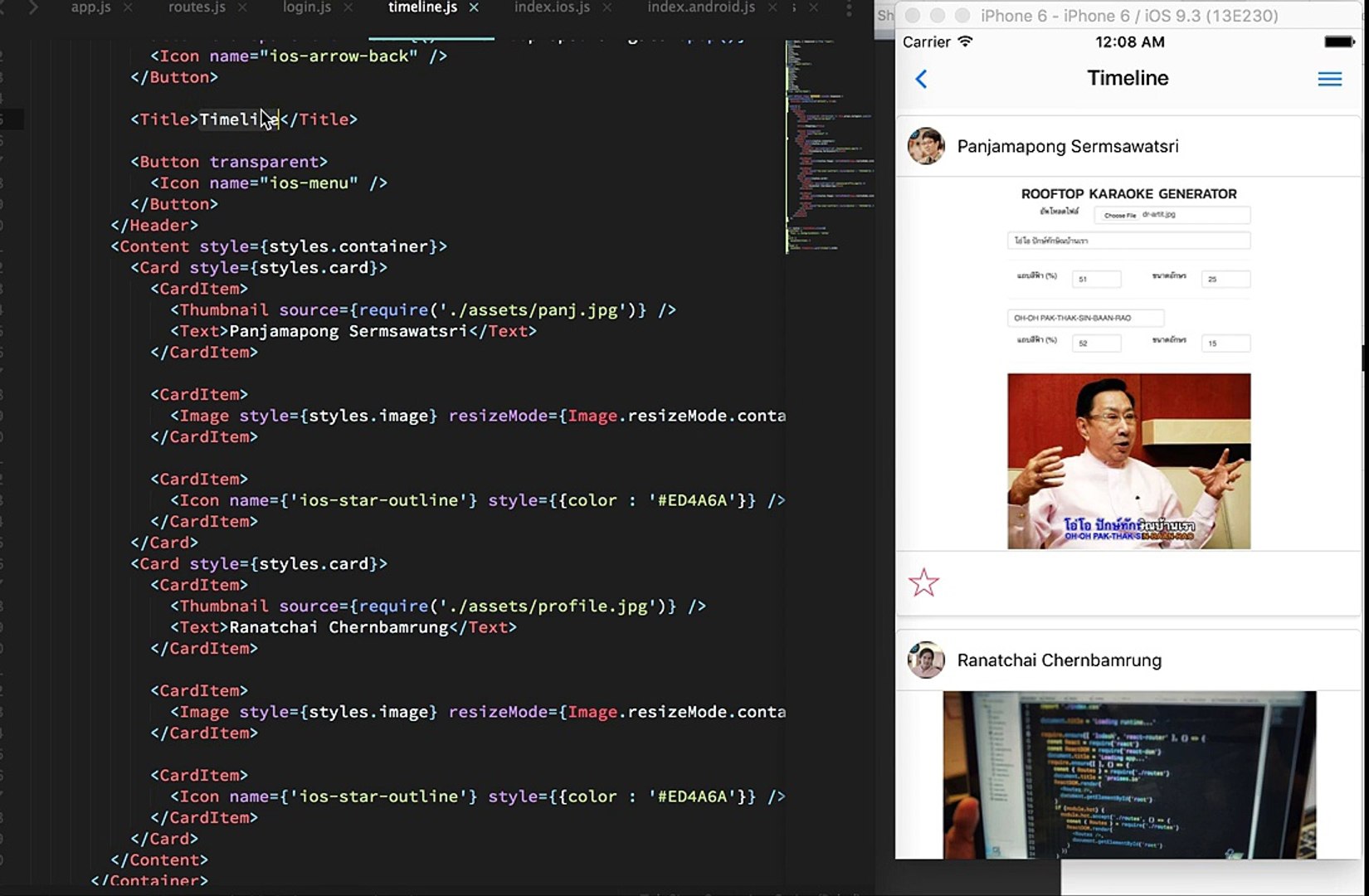Open the routes.js editor tab
The width and height of the screenshot is (1369, 896).
pyautogui.click(x=197, y=7)
